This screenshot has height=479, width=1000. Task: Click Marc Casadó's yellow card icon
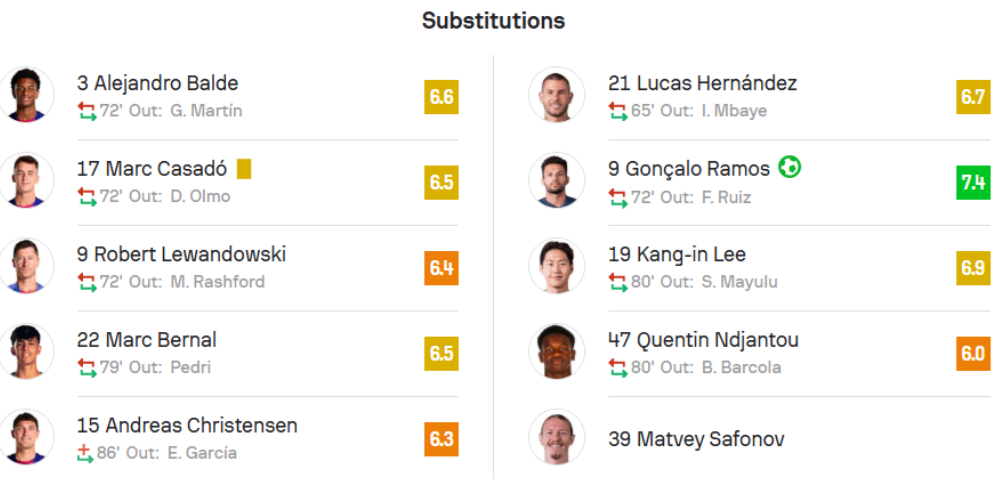[244, 169]
